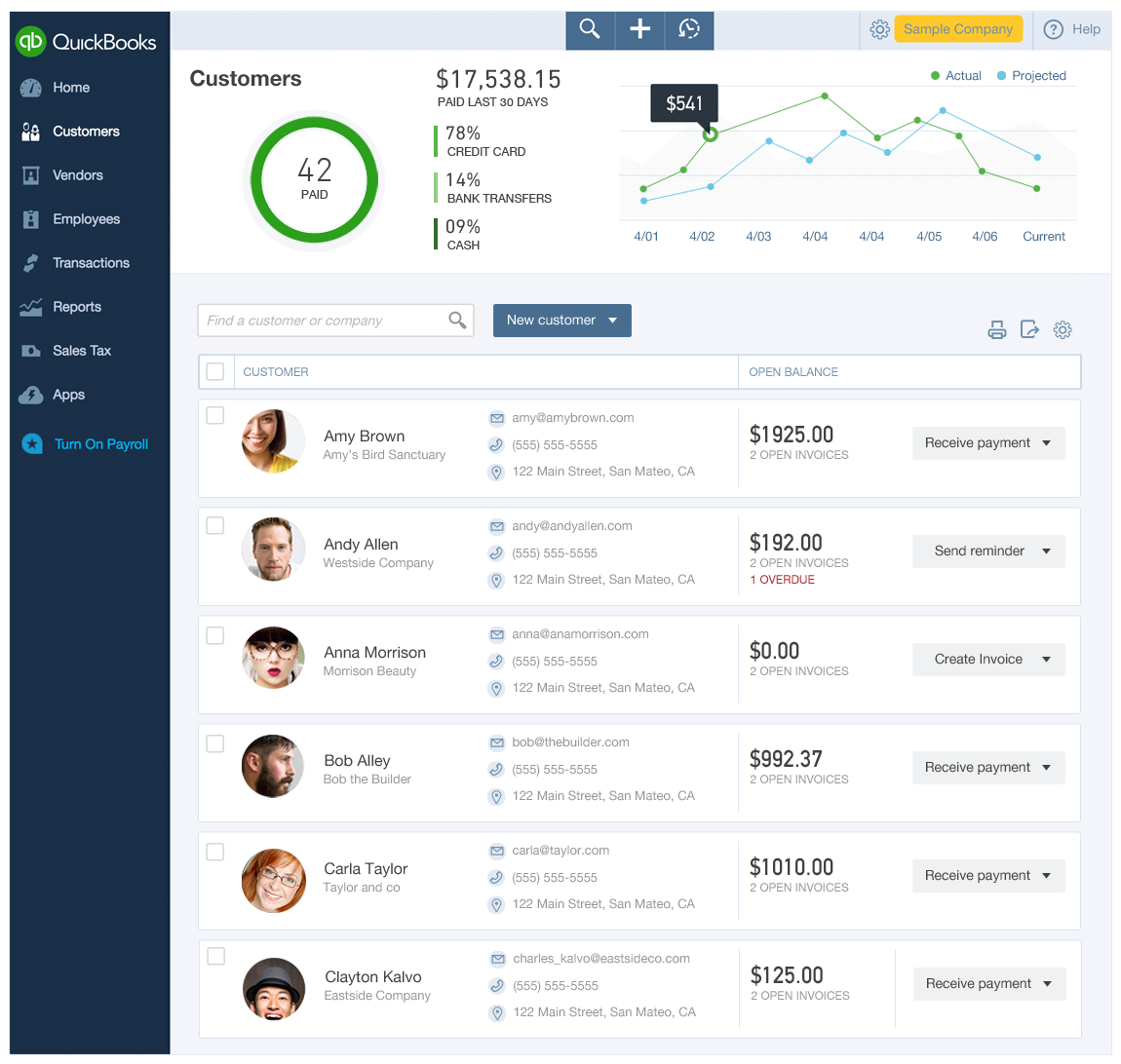Click the gear icon beside Sample Company
The image size is (1121, 1064).
point(879,29)
